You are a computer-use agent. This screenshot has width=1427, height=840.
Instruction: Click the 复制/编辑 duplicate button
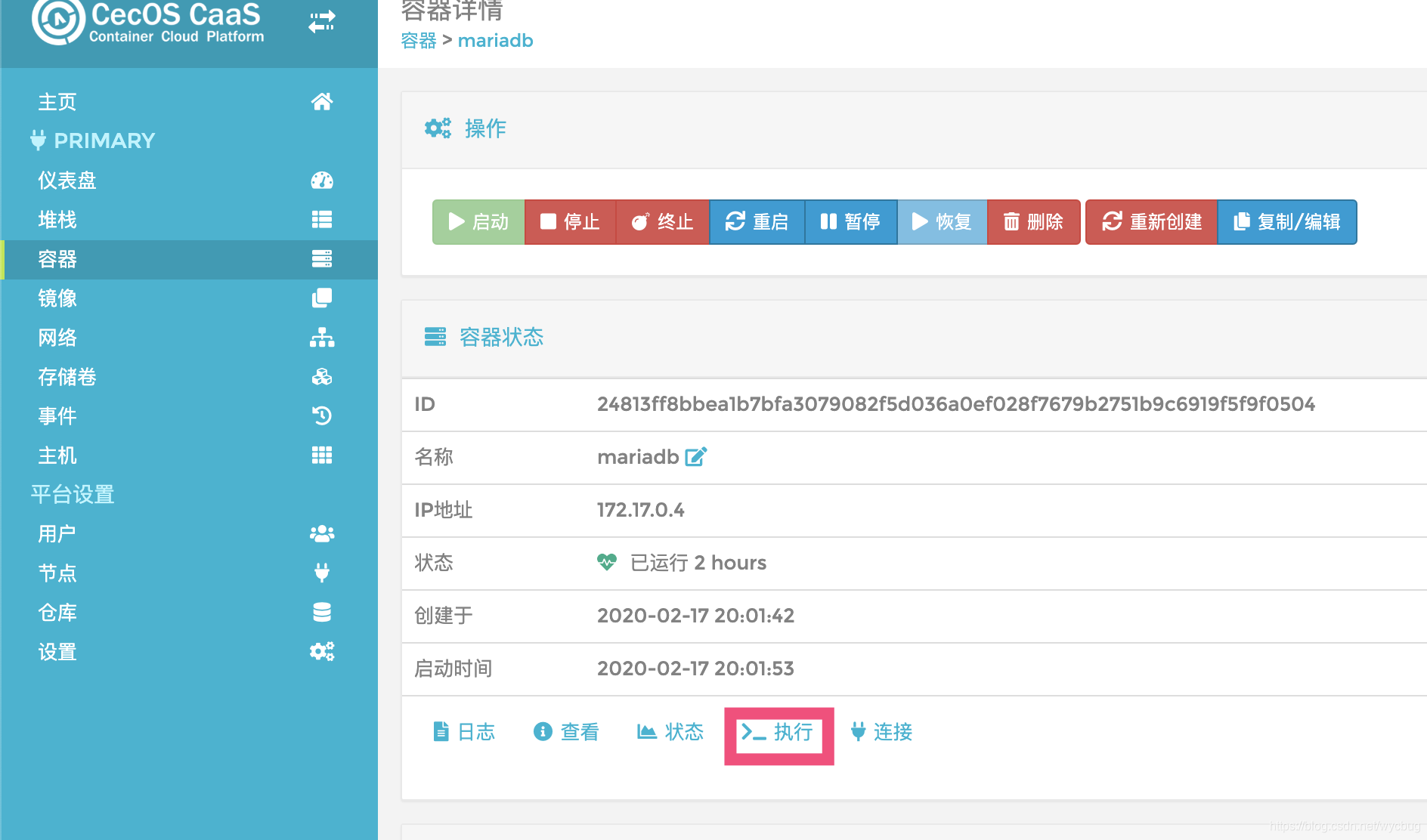point(1287,221)
